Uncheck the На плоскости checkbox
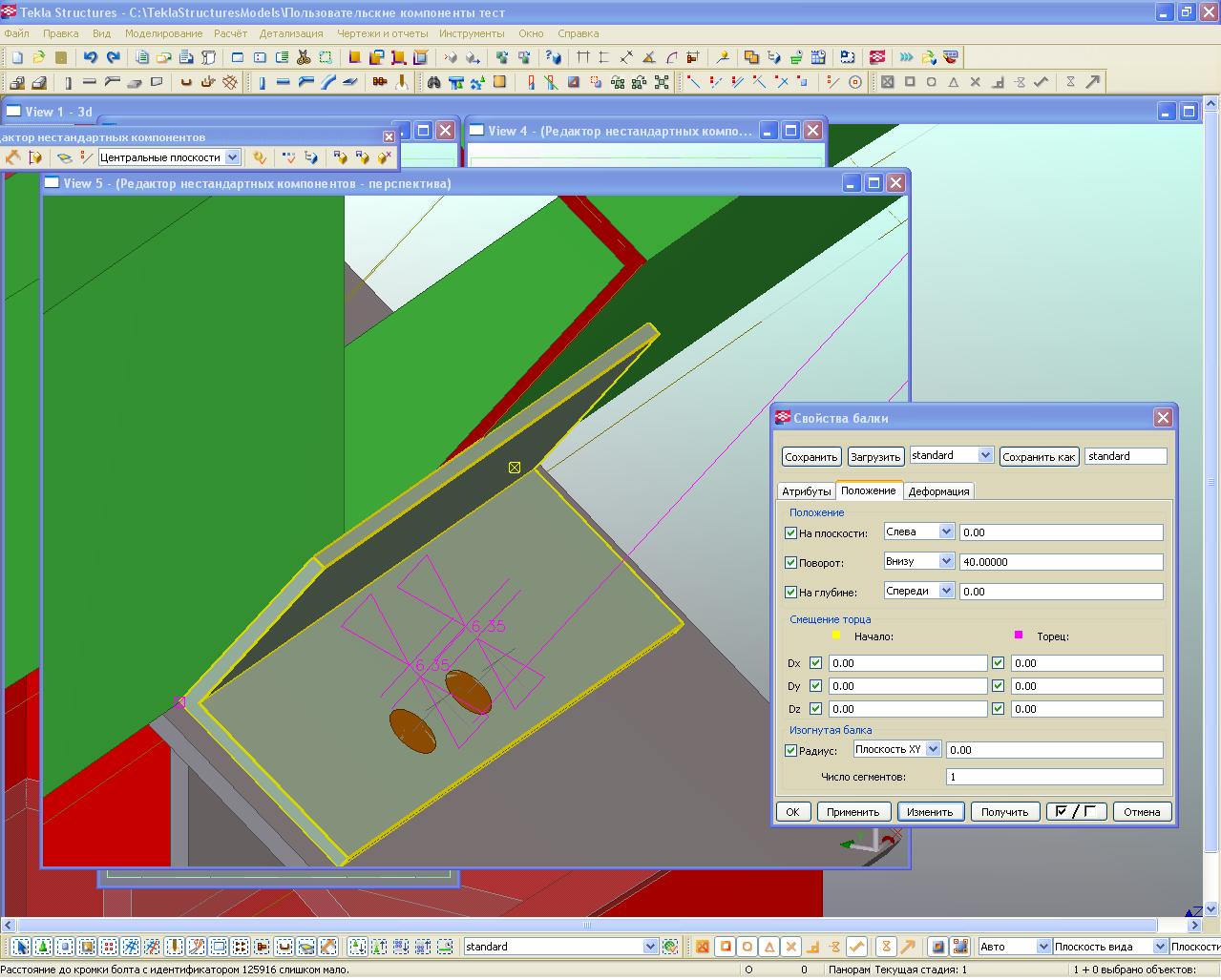The height and width of the screenshot is (980, 1221). click(790, 533)
